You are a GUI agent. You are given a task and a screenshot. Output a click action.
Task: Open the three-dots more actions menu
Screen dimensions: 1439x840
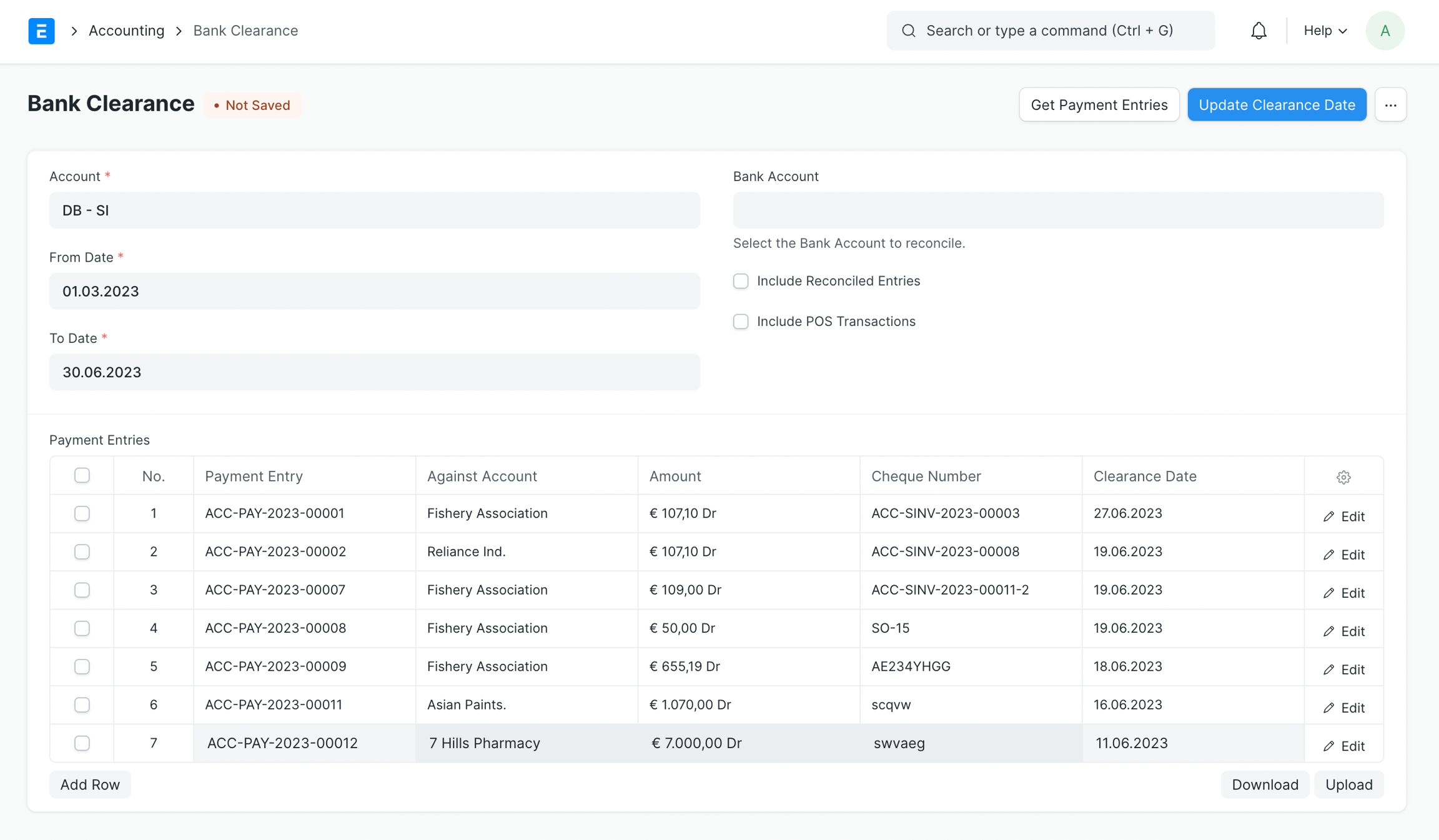pyautogui.click(x=1390, y=105)
